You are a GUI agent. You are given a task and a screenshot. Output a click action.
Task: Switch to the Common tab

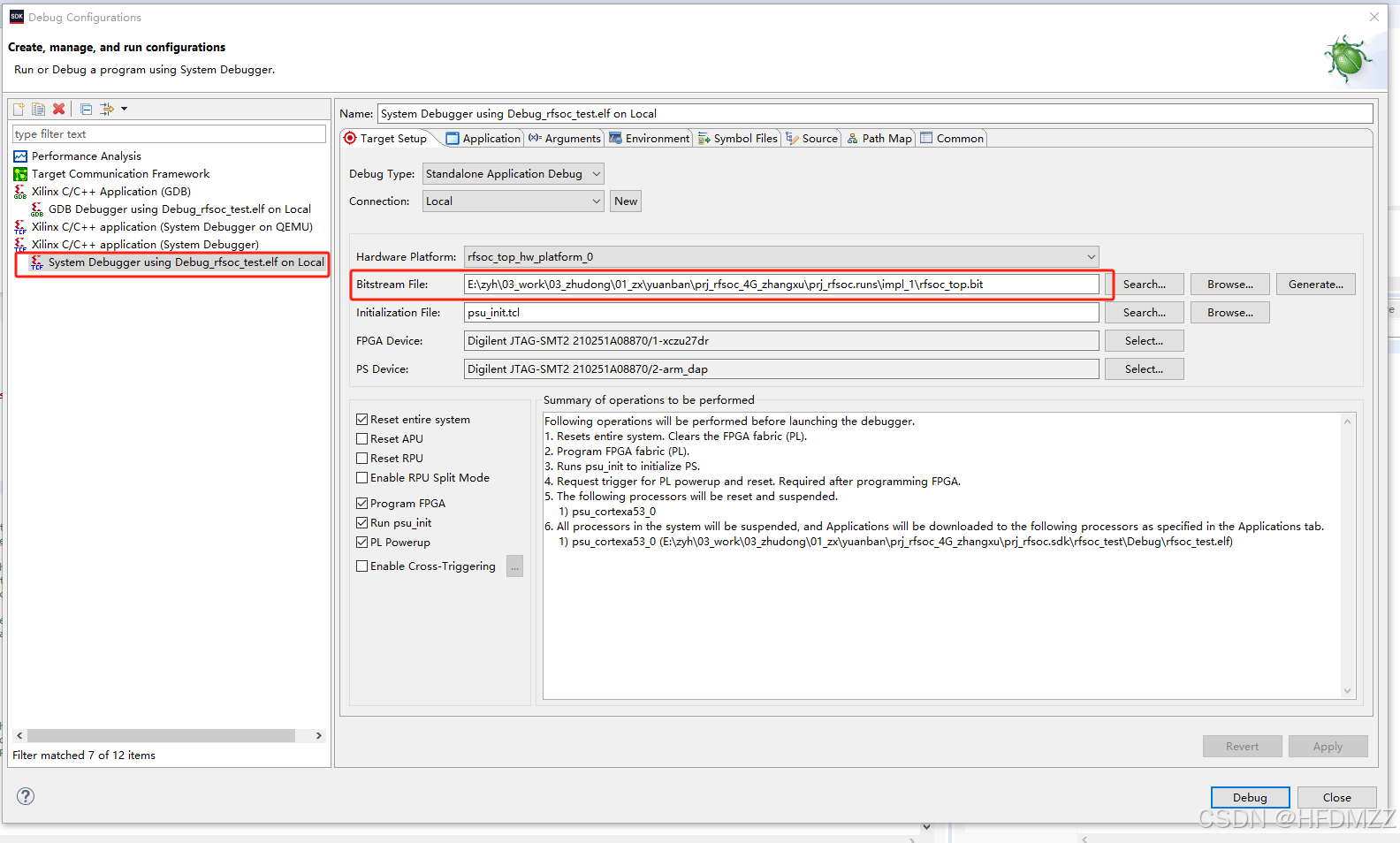point(952,139)
